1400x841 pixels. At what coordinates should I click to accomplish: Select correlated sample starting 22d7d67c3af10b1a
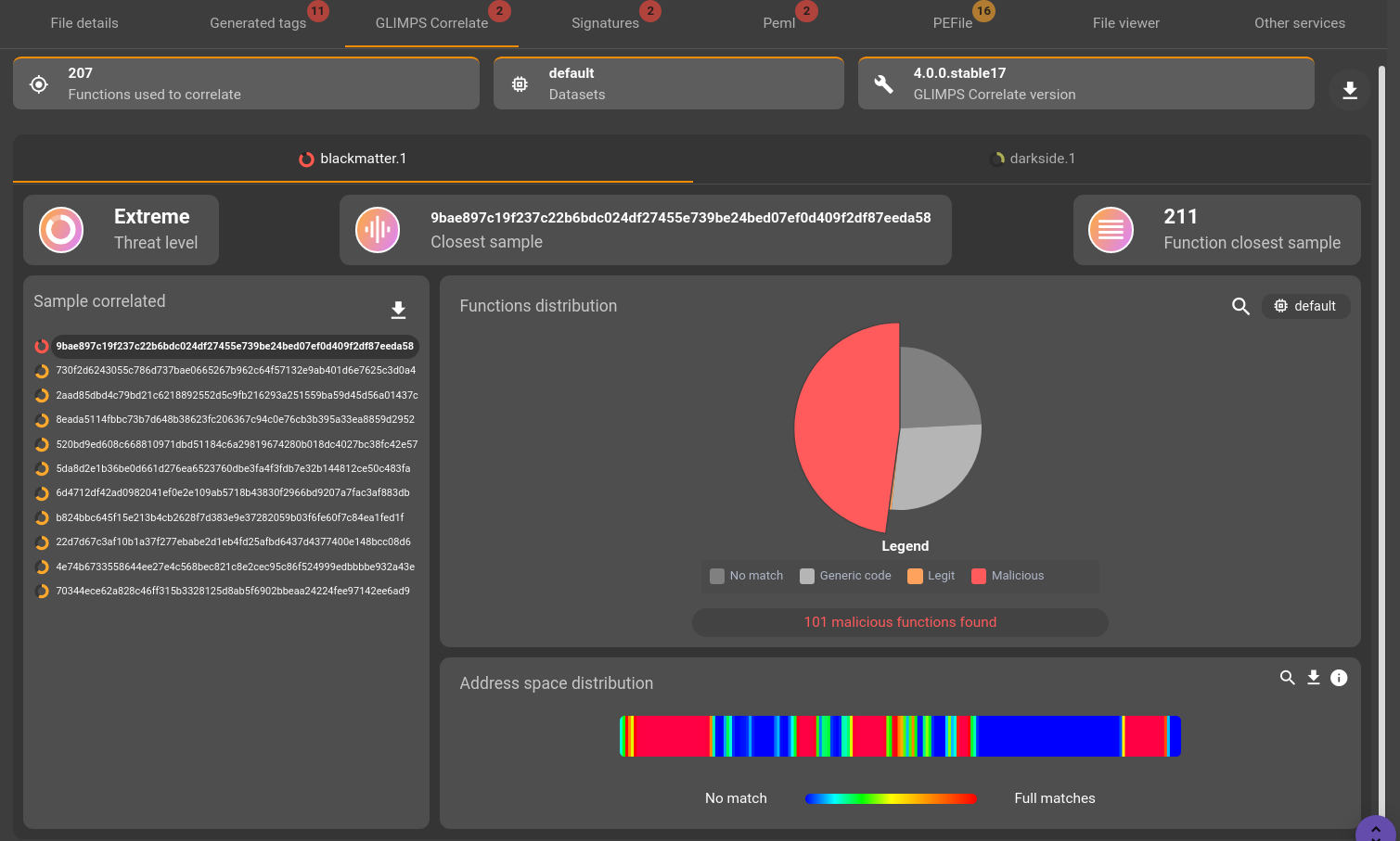[233, 542]
